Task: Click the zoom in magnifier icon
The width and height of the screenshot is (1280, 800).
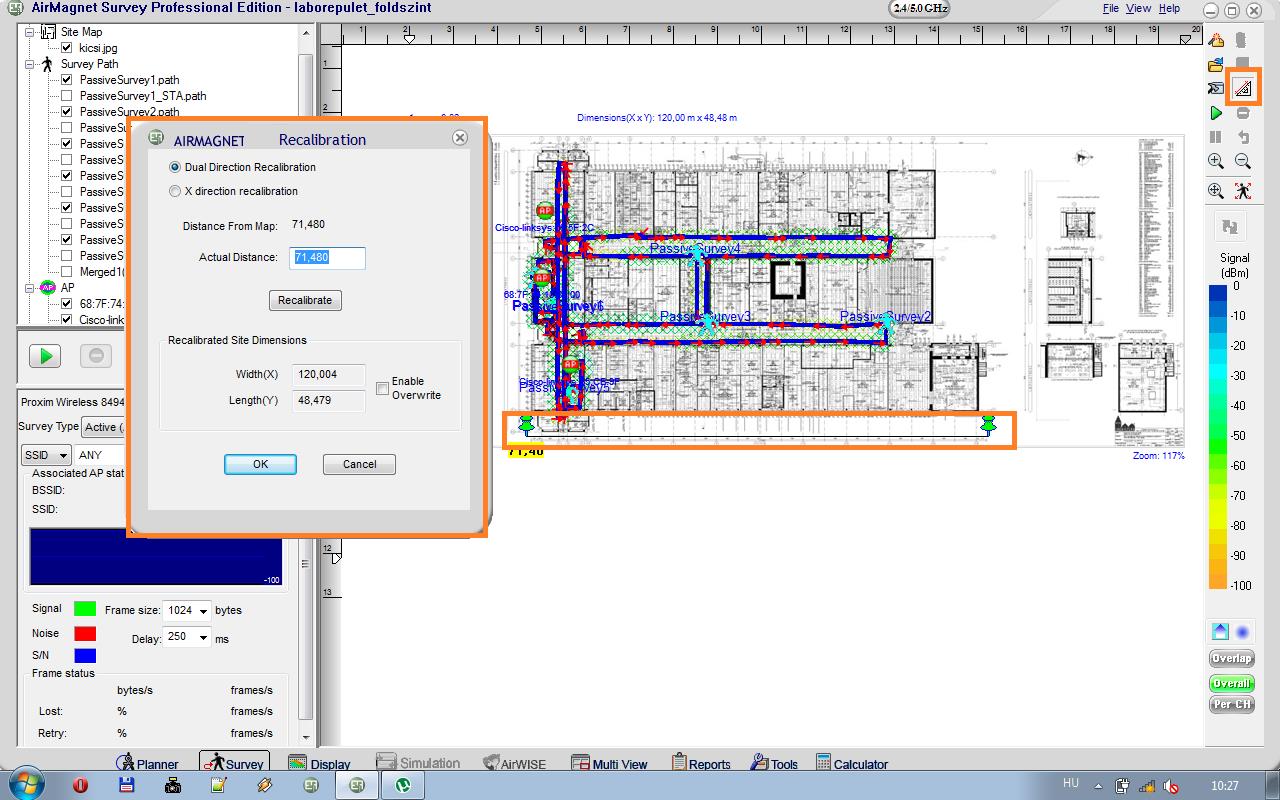Action: [x=1216, y=161]
